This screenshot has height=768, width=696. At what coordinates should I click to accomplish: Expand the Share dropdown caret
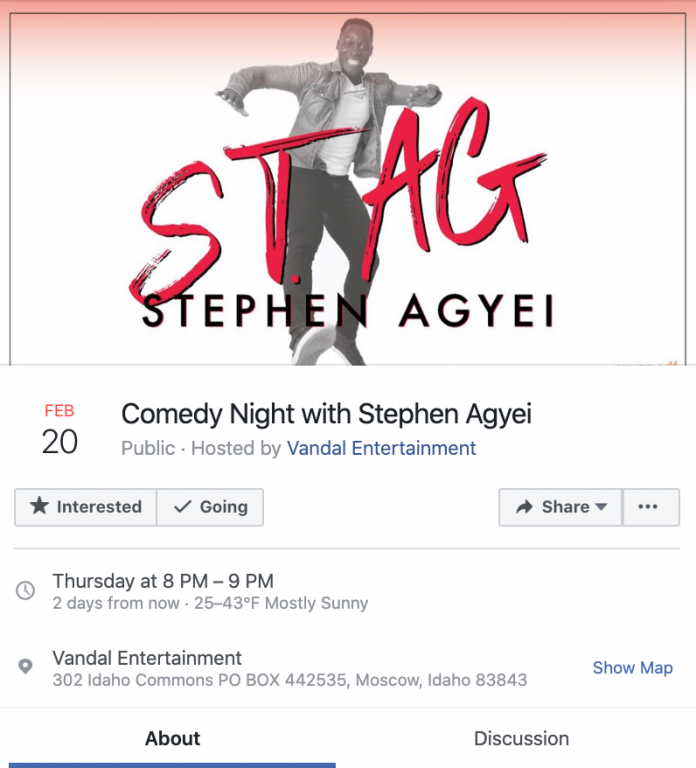[601, 507]
